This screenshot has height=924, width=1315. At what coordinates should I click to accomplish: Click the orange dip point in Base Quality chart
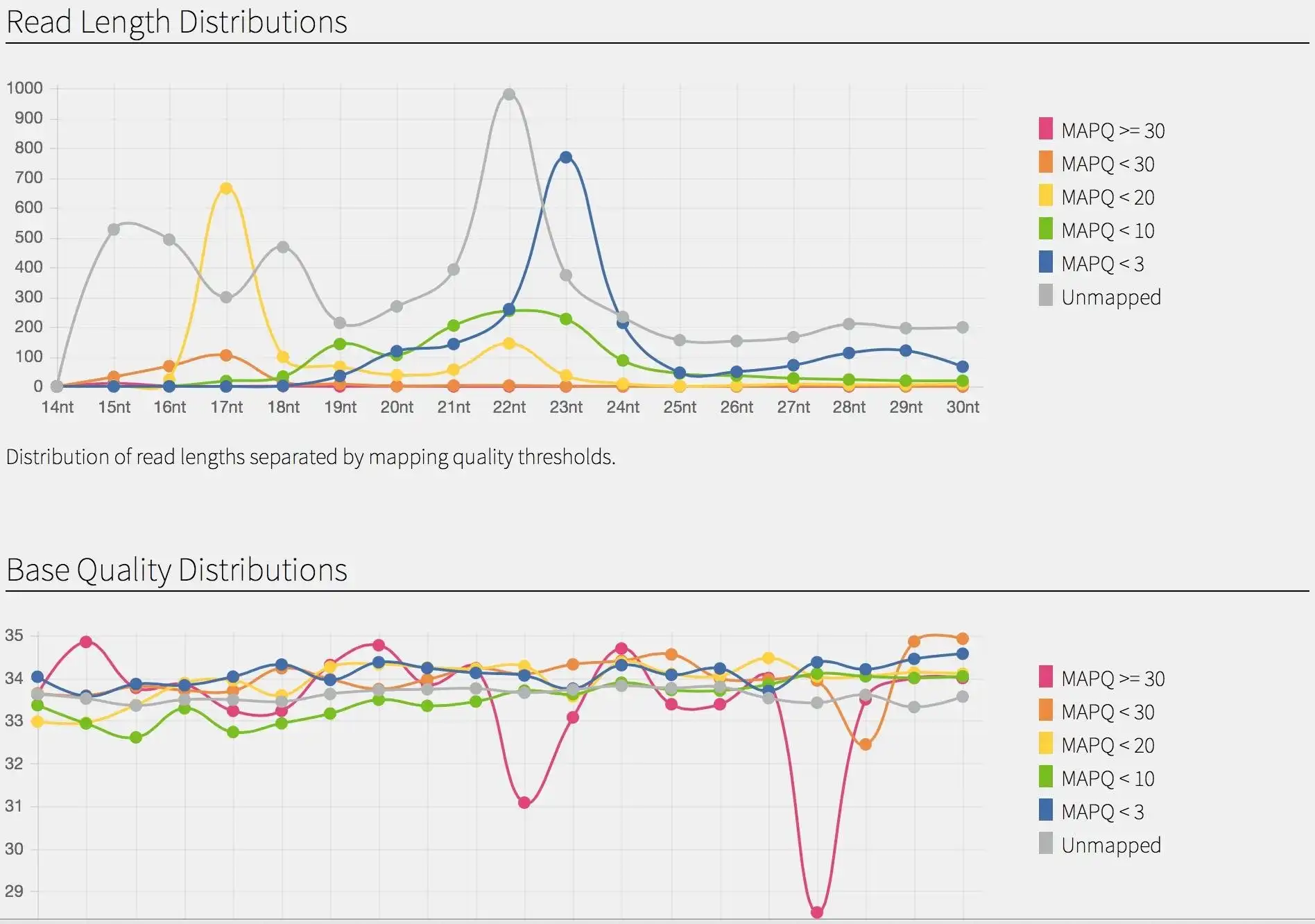tap(865, 745)
